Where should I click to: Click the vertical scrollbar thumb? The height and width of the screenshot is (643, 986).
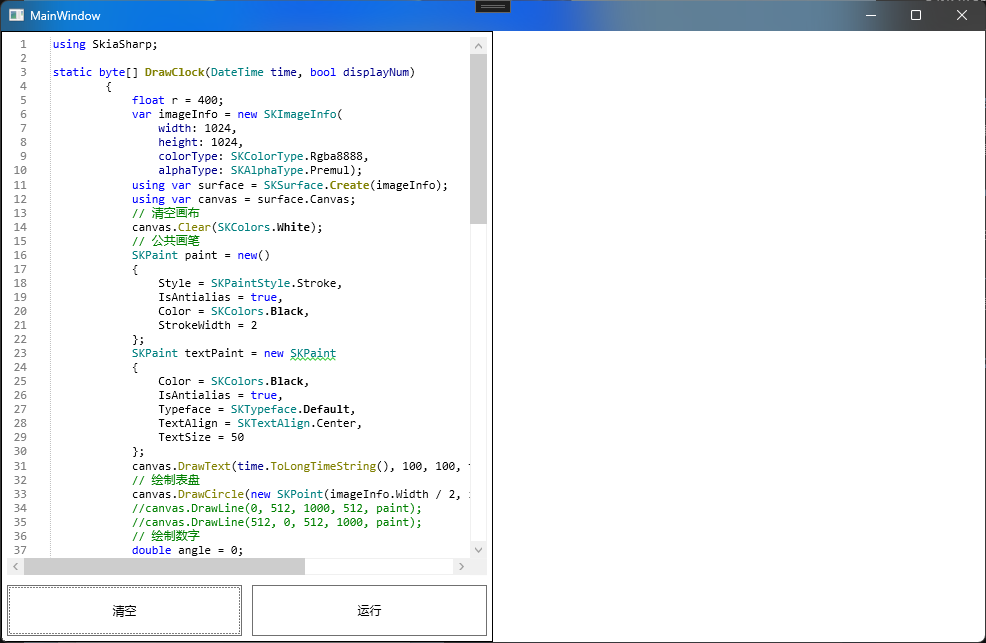point(478,138)
